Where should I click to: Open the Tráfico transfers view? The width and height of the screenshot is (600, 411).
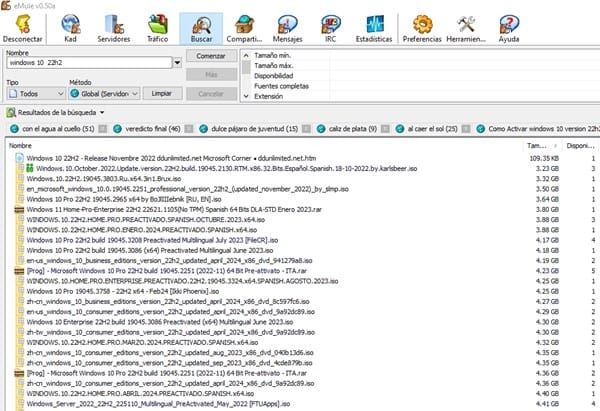pyautogui.click(x=158, y=29)
